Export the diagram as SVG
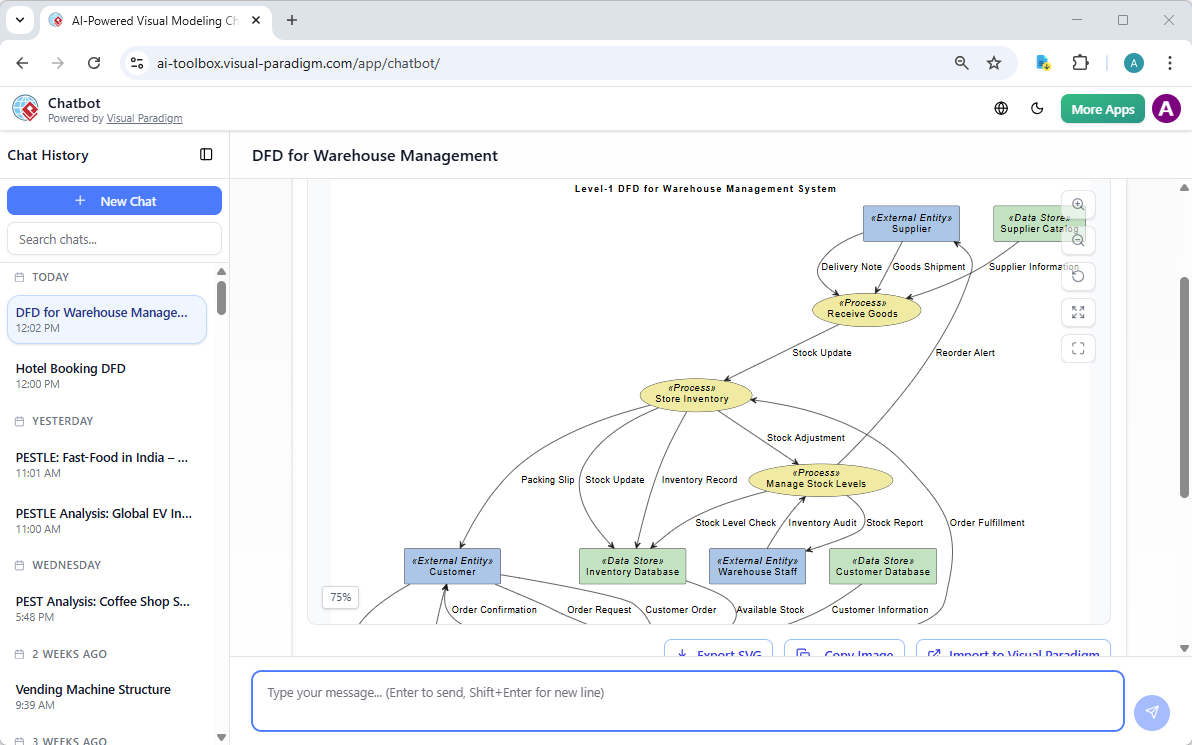 click(x=718, y=651)
